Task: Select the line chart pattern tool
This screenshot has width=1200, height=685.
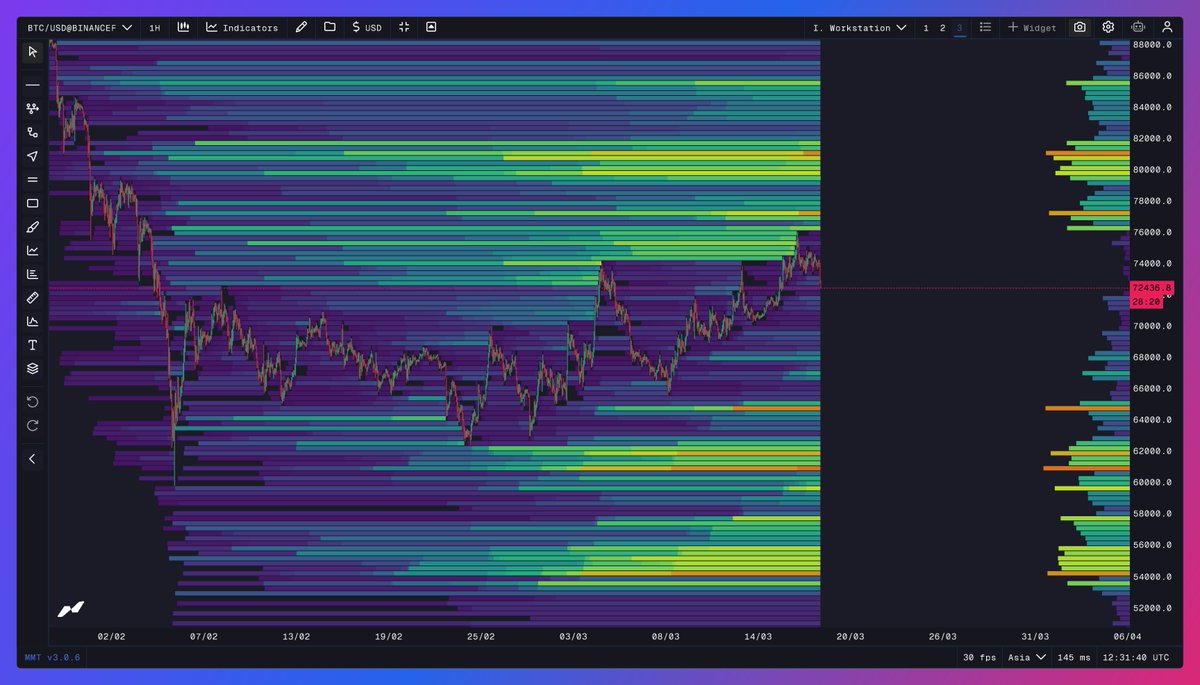Action: click(x=32, y=250)
